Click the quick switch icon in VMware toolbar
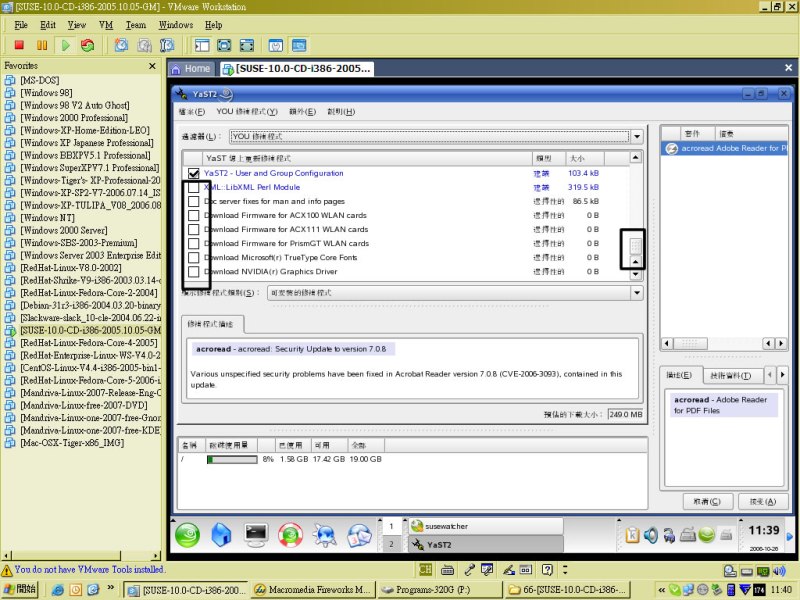The image size is (800, 600). point(247,45)
